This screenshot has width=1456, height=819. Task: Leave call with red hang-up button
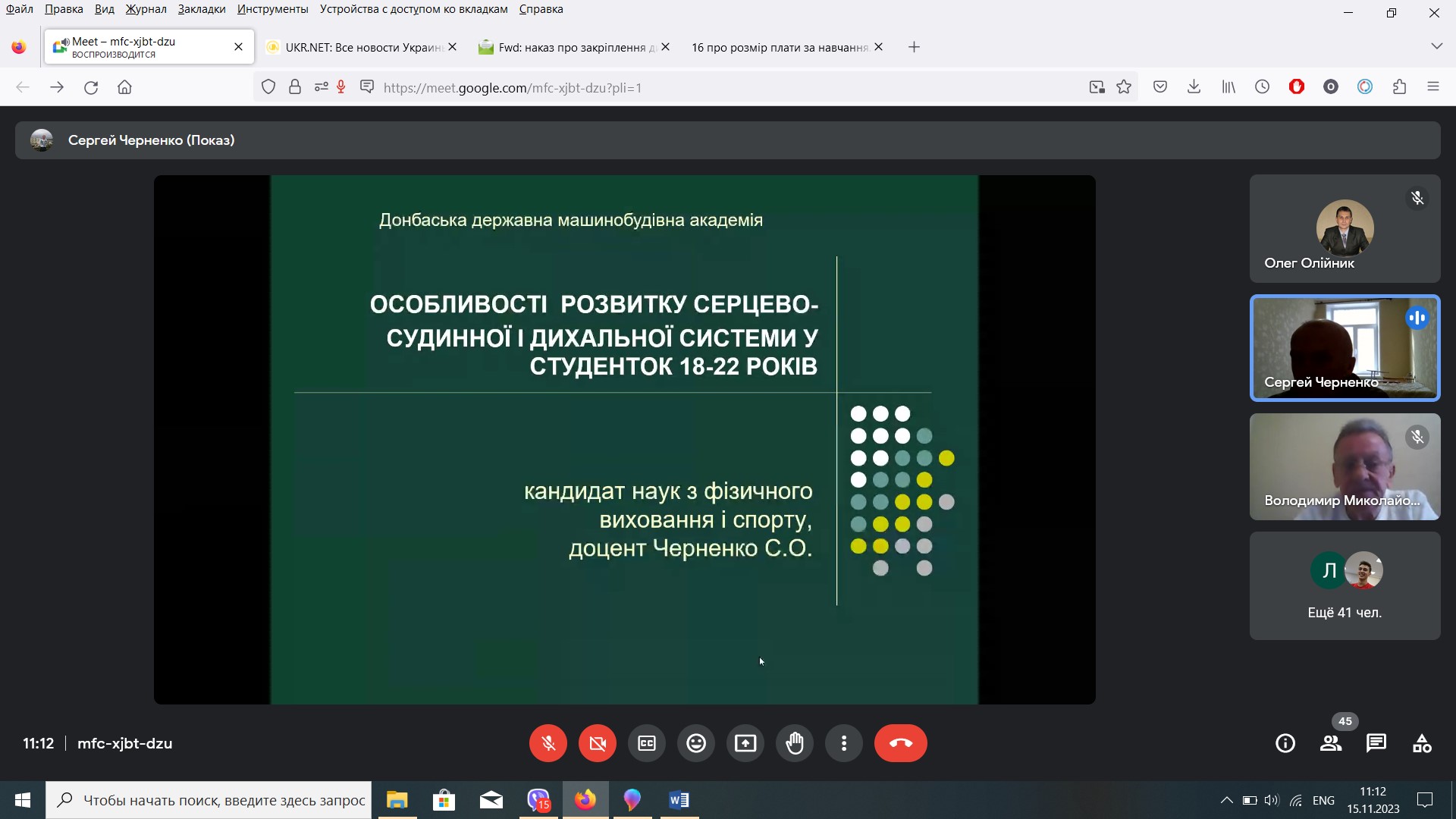[x=901, y=743]
